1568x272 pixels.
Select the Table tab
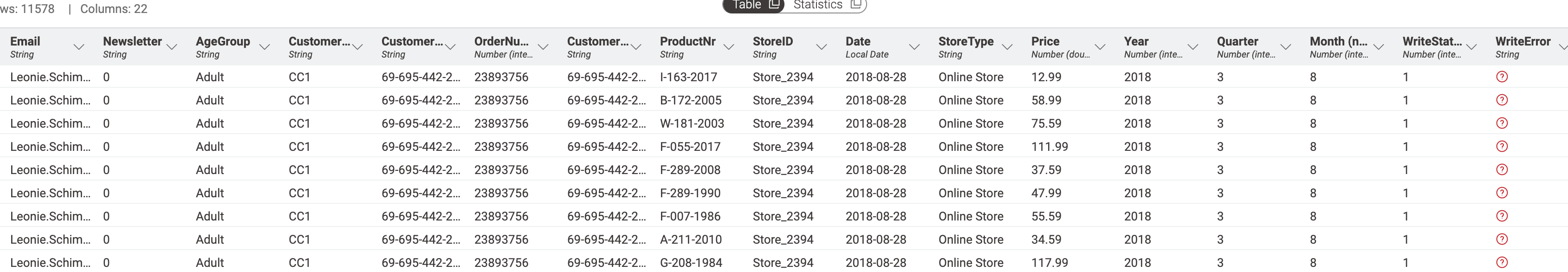747,5
